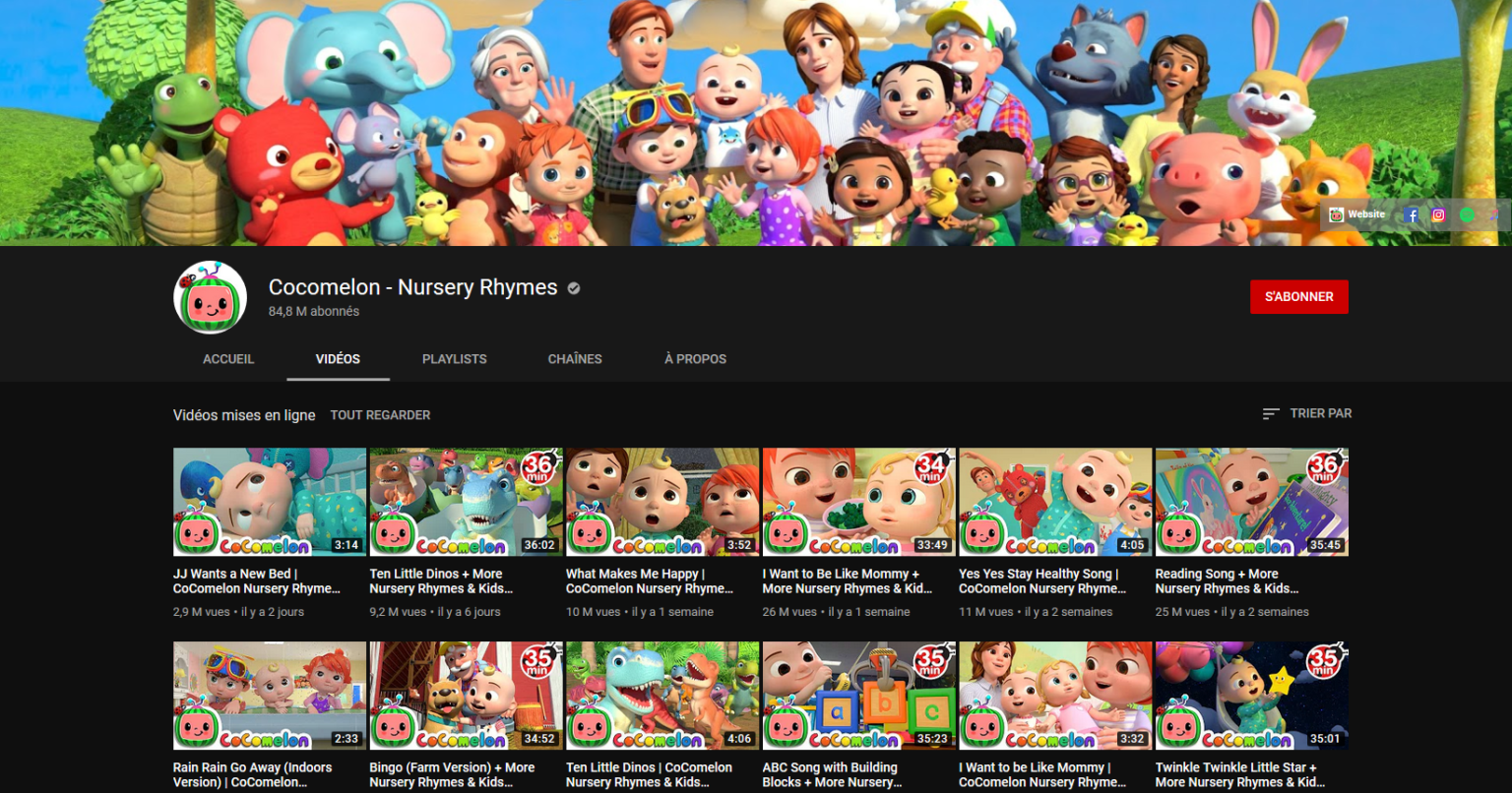This screenshot has width=1512, height=793.
Task: Open the Facebook link in the banner
Action: click(1411, 214)
